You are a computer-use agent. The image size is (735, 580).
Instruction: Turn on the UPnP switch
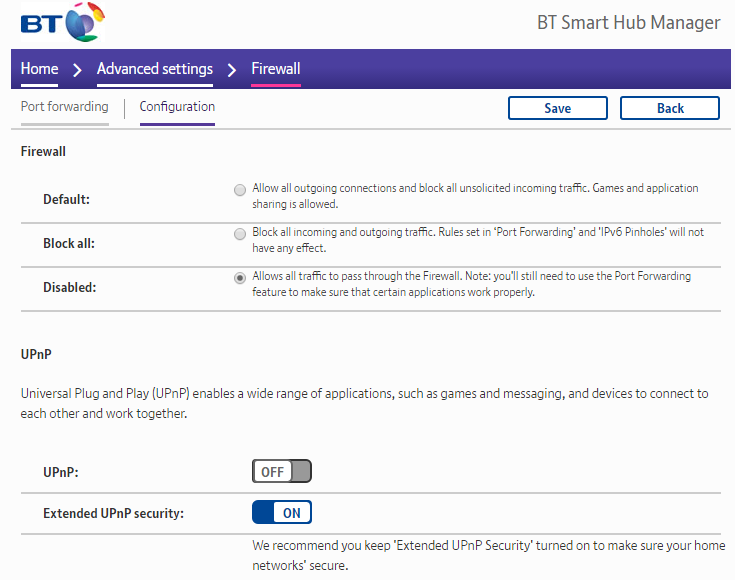(282, 471)
